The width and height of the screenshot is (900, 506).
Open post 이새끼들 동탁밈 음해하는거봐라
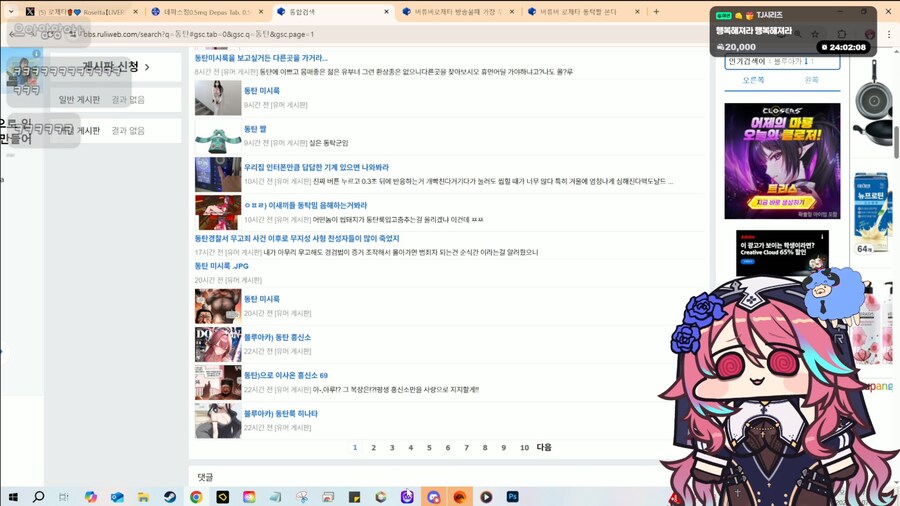tap(305, 205)
